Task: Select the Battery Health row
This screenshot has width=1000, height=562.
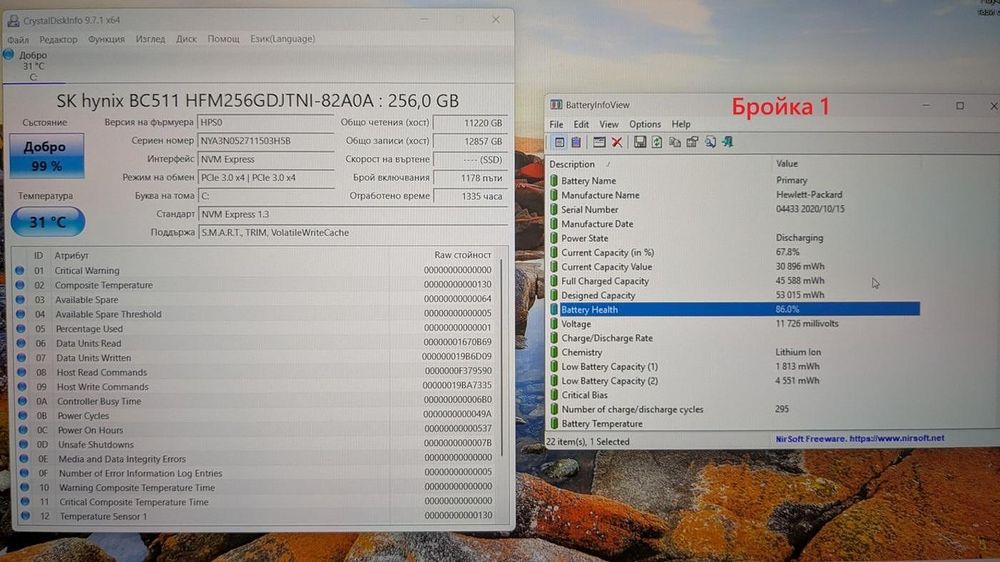Action: (734, 309)
